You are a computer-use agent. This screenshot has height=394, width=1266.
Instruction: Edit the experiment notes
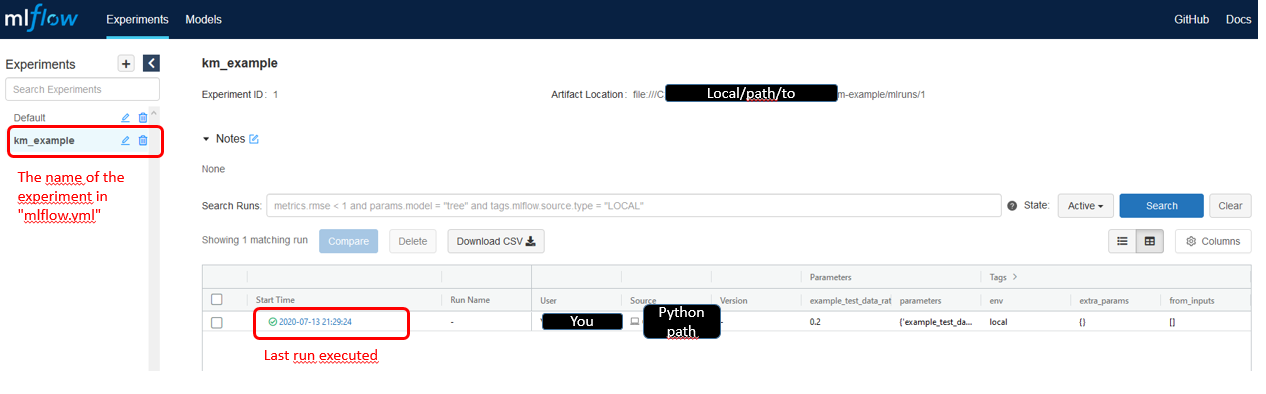254,139
